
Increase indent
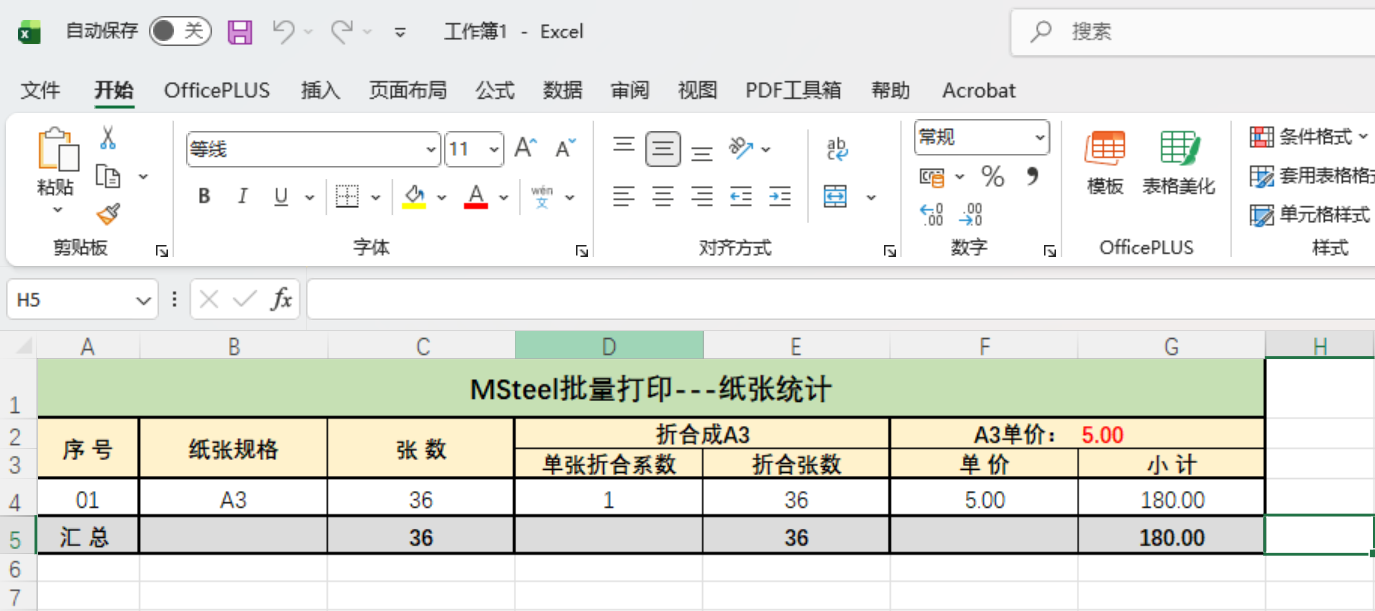[x=780, y=197]
